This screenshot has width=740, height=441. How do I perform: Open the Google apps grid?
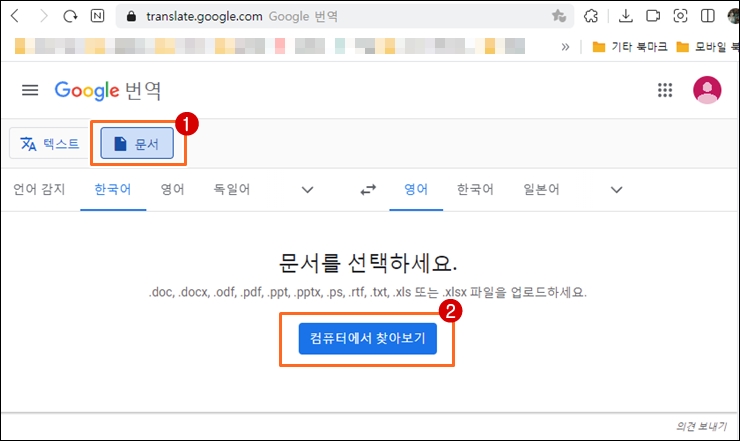point(664,90)
